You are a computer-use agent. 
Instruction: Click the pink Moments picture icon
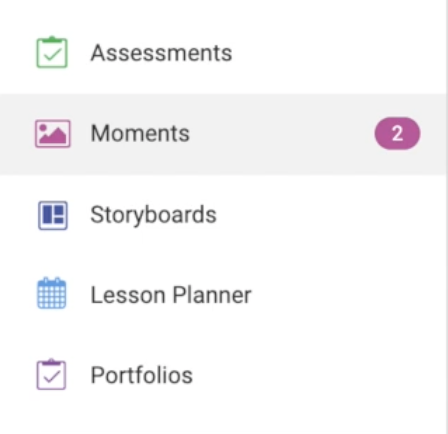coord(53,134)
